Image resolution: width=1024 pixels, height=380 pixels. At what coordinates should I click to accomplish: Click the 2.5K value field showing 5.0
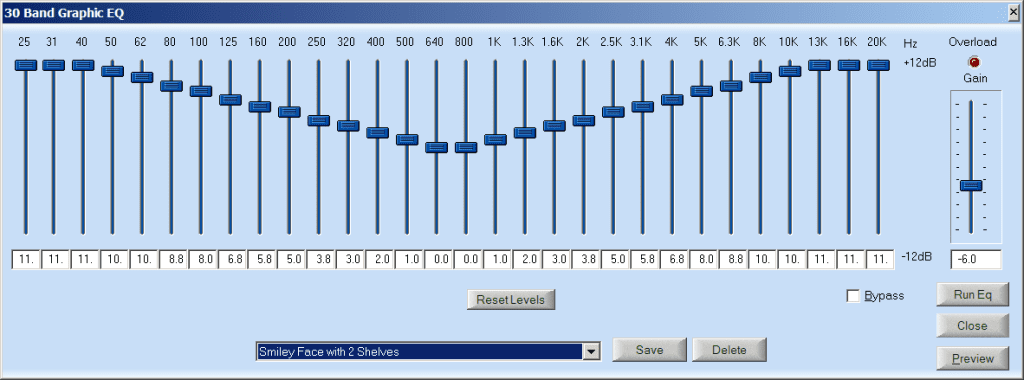coord(615,259)
